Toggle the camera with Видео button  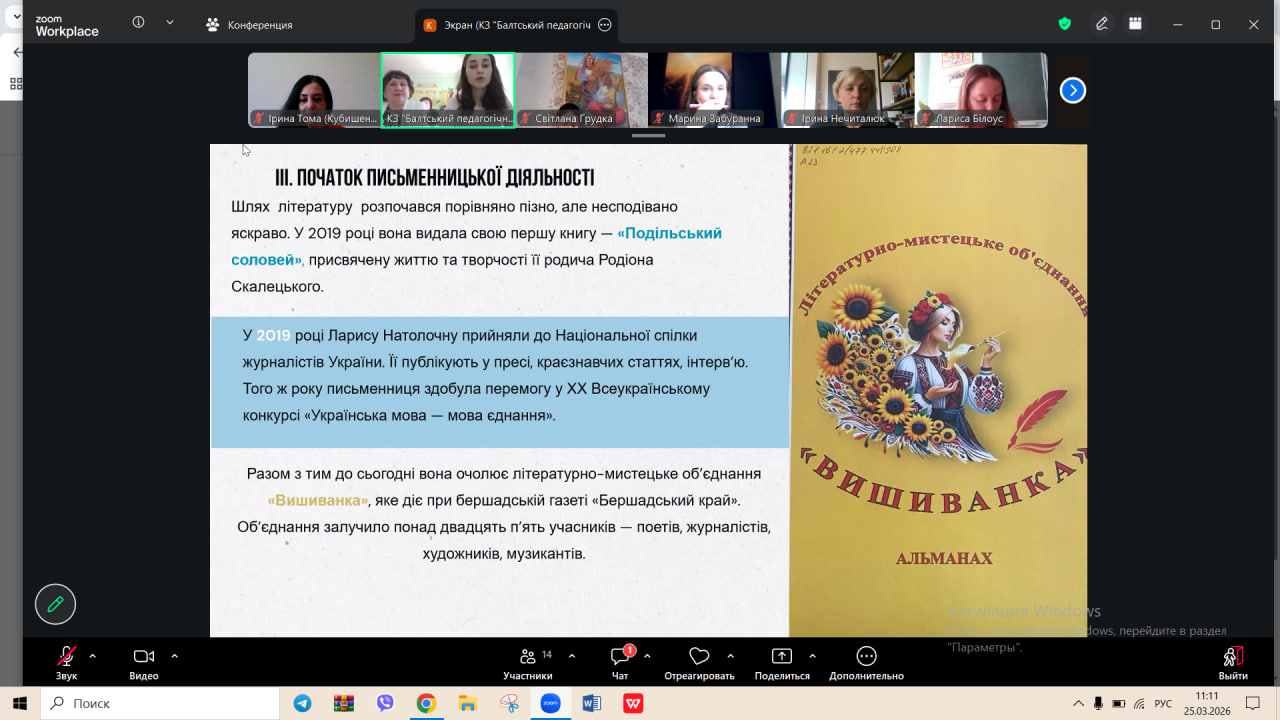coord(143,661)
